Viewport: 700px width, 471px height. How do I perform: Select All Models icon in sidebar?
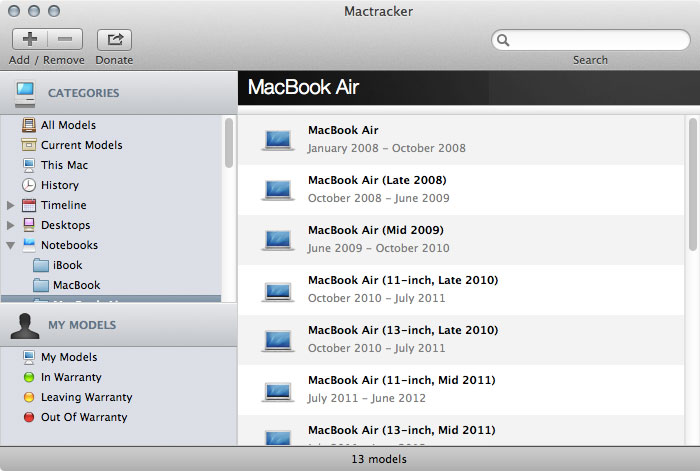(x=29, y=125)
